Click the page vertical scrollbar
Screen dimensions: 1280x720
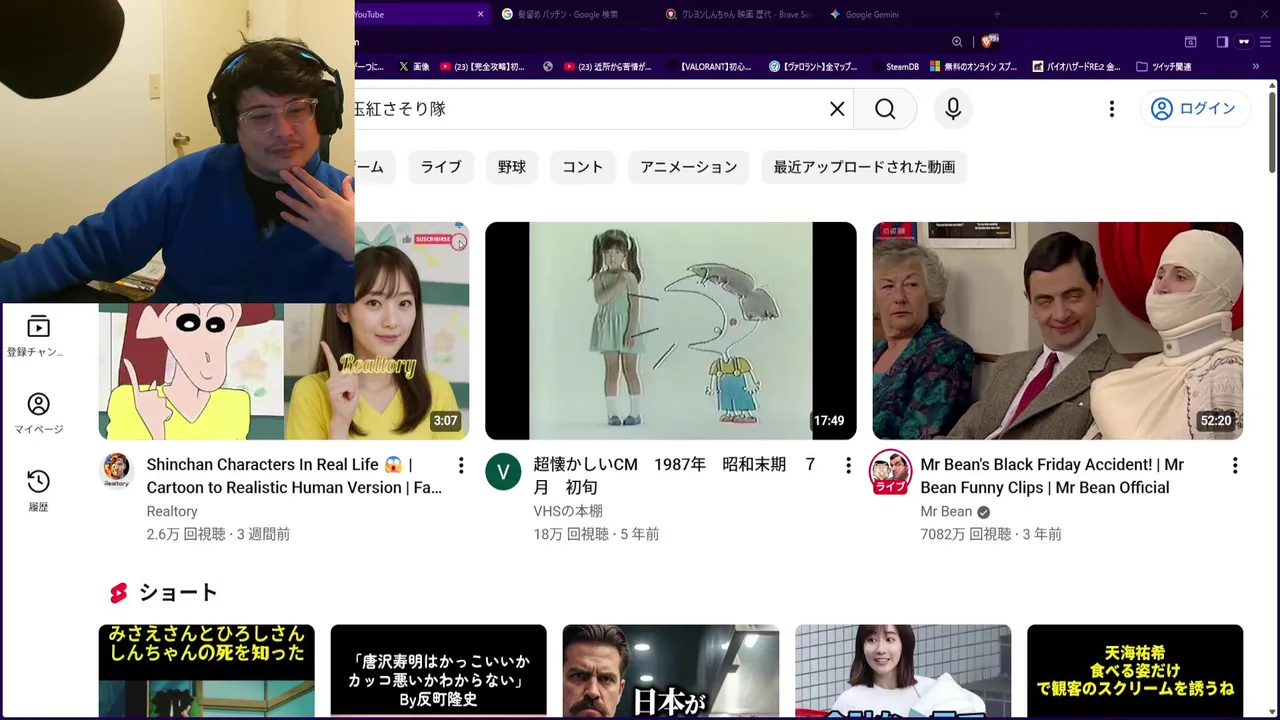click(1272, 133)
